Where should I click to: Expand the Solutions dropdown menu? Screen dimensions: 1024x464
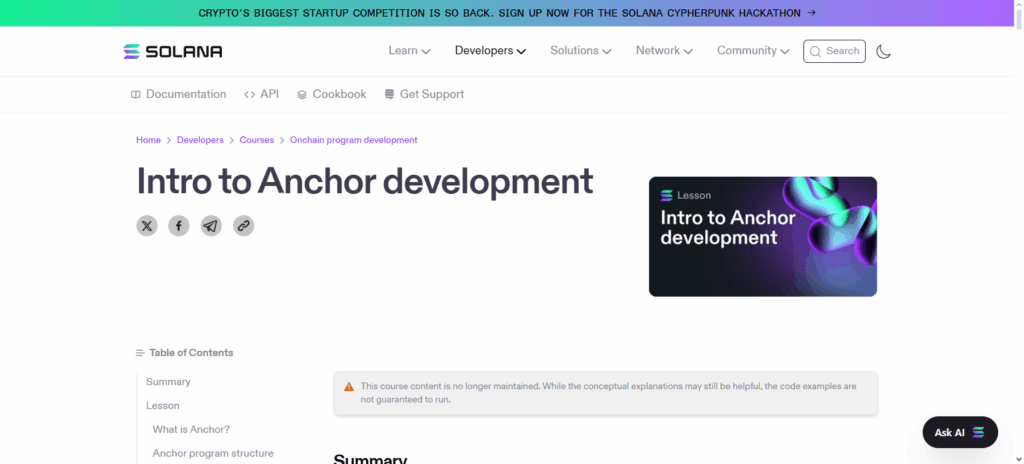click(x=580, y=51)
